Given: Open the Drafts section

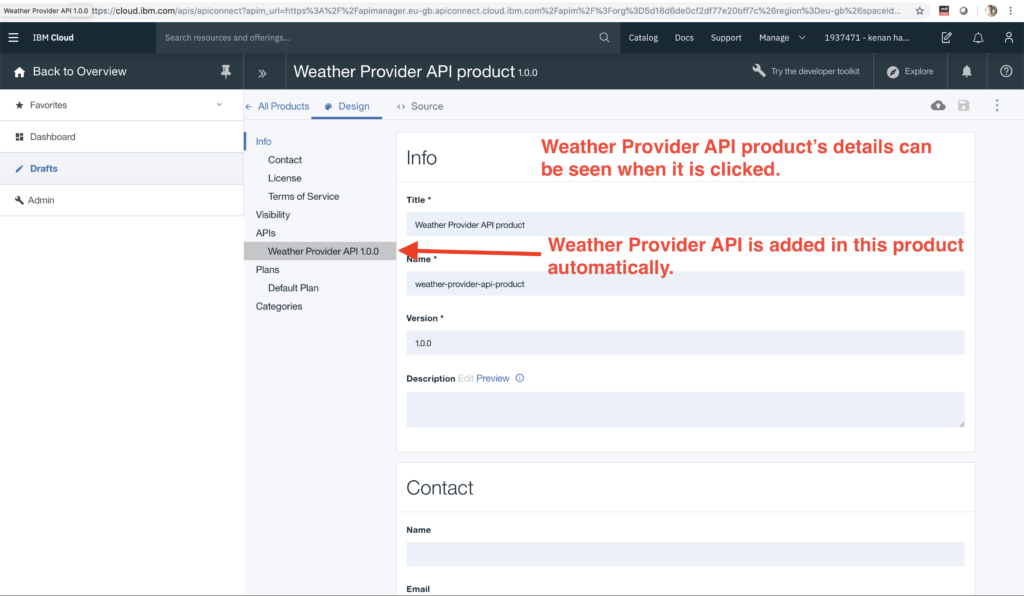Looking at the screenshot, I should (x=121, y=168).
